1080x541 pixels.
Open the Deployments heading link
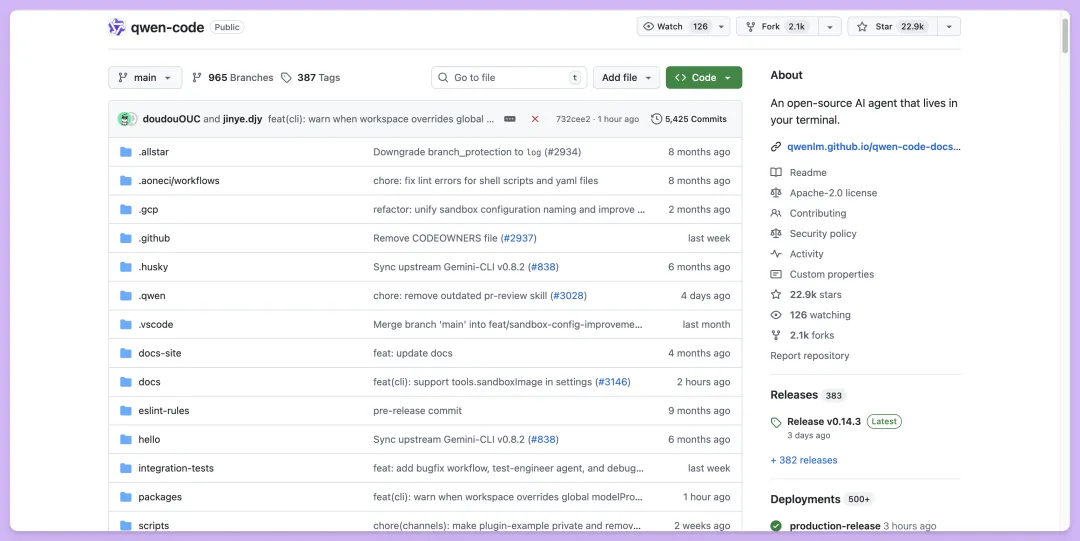click(x=805, y=499)
